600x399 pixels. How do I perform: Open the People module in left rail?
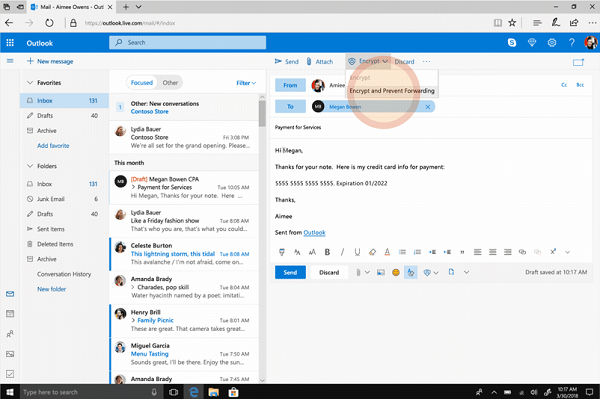[10, 334]
